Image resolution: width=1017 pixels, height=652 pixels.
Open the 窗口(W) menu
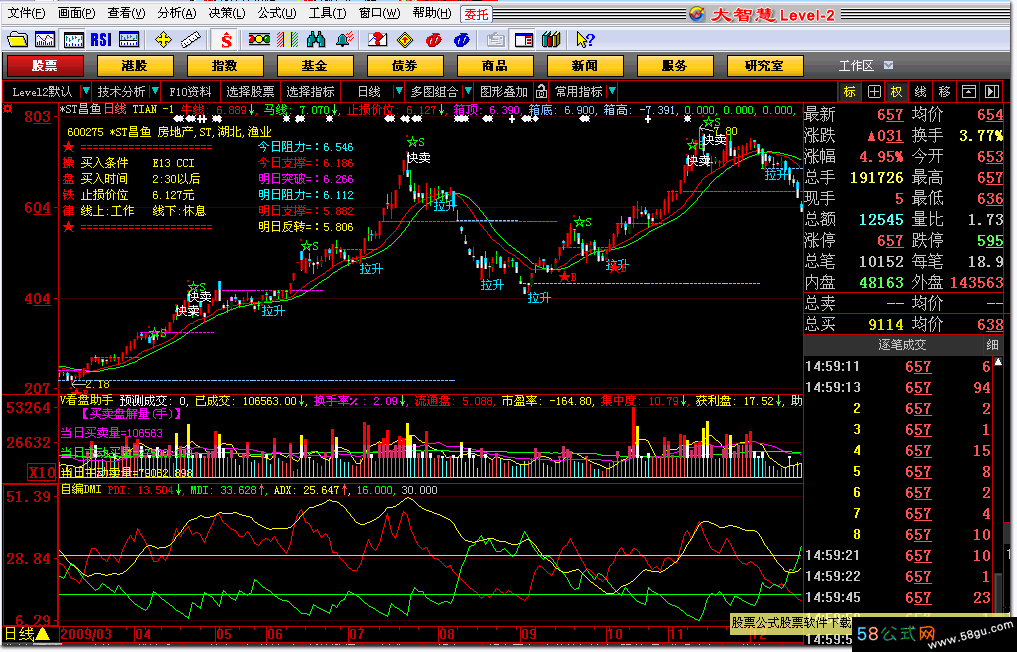[379, 13]
